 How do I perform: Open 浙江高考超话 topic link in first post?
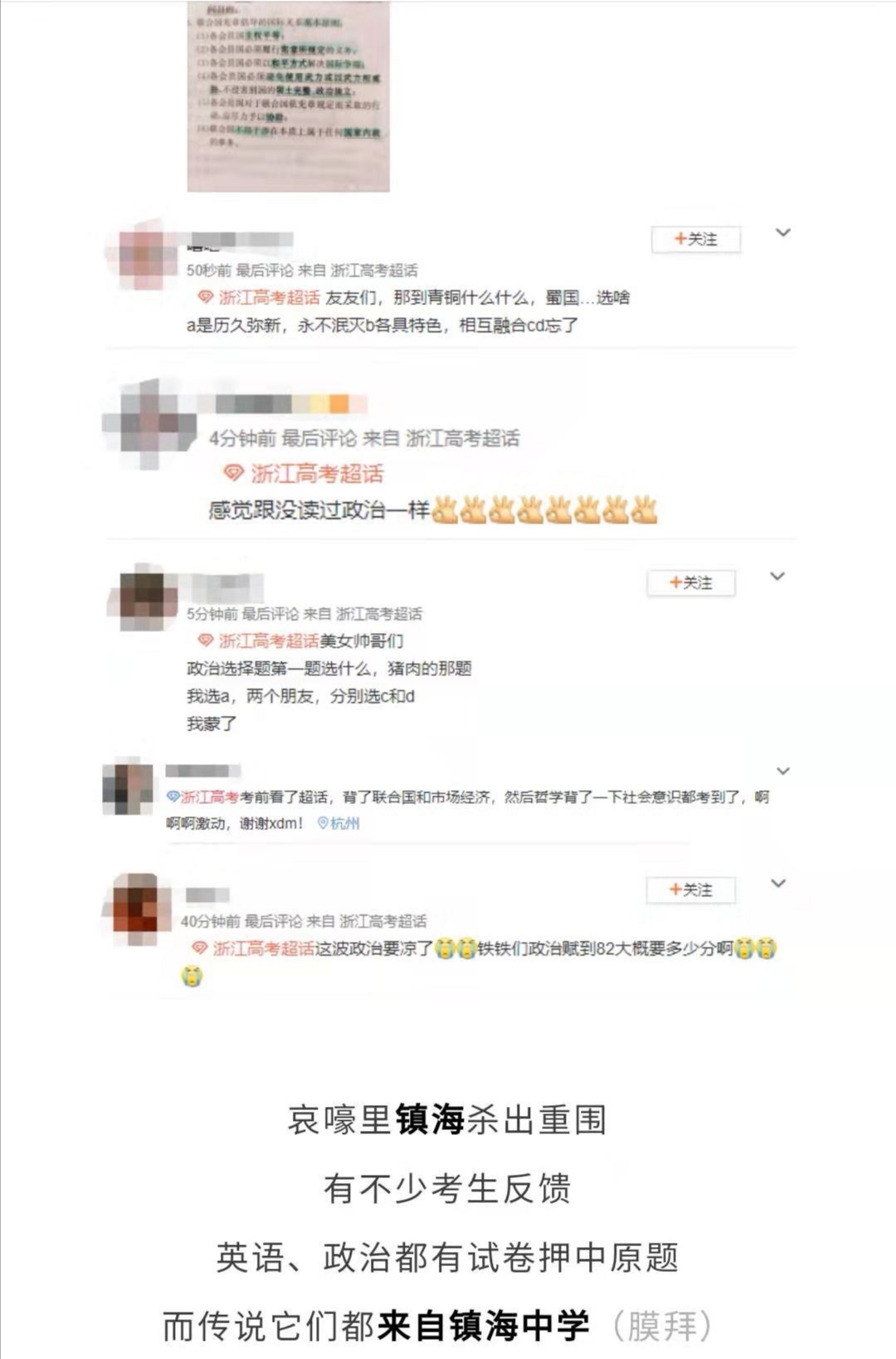pyautogui.click(x=269, y=297)
